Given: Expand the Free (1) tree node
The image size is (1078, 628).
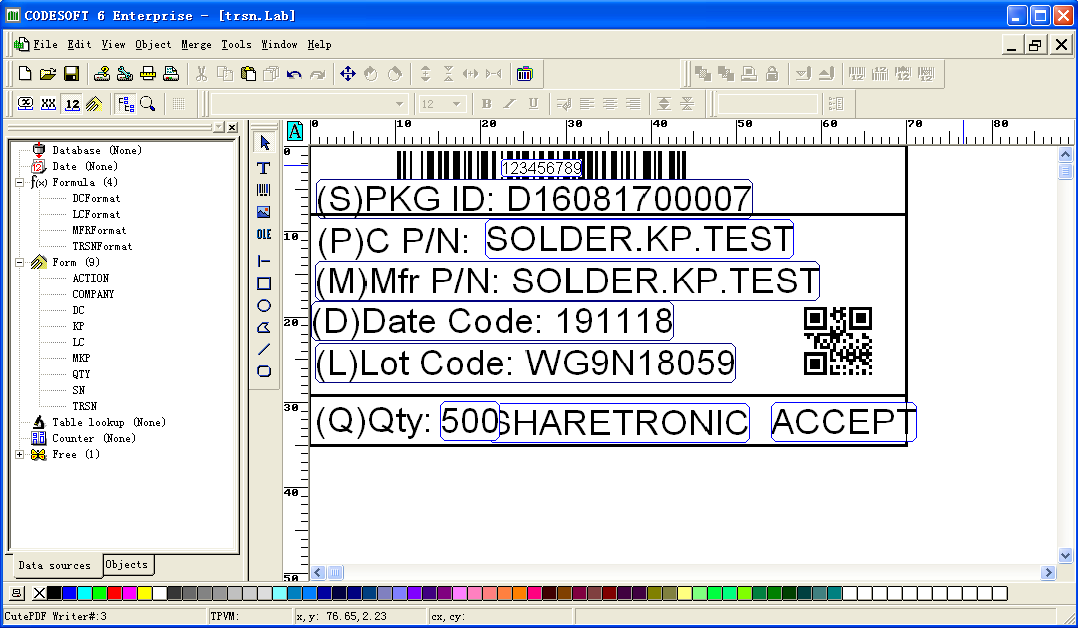Looking at the screenshot, I should pyautogui.click(x=20, y=454).
